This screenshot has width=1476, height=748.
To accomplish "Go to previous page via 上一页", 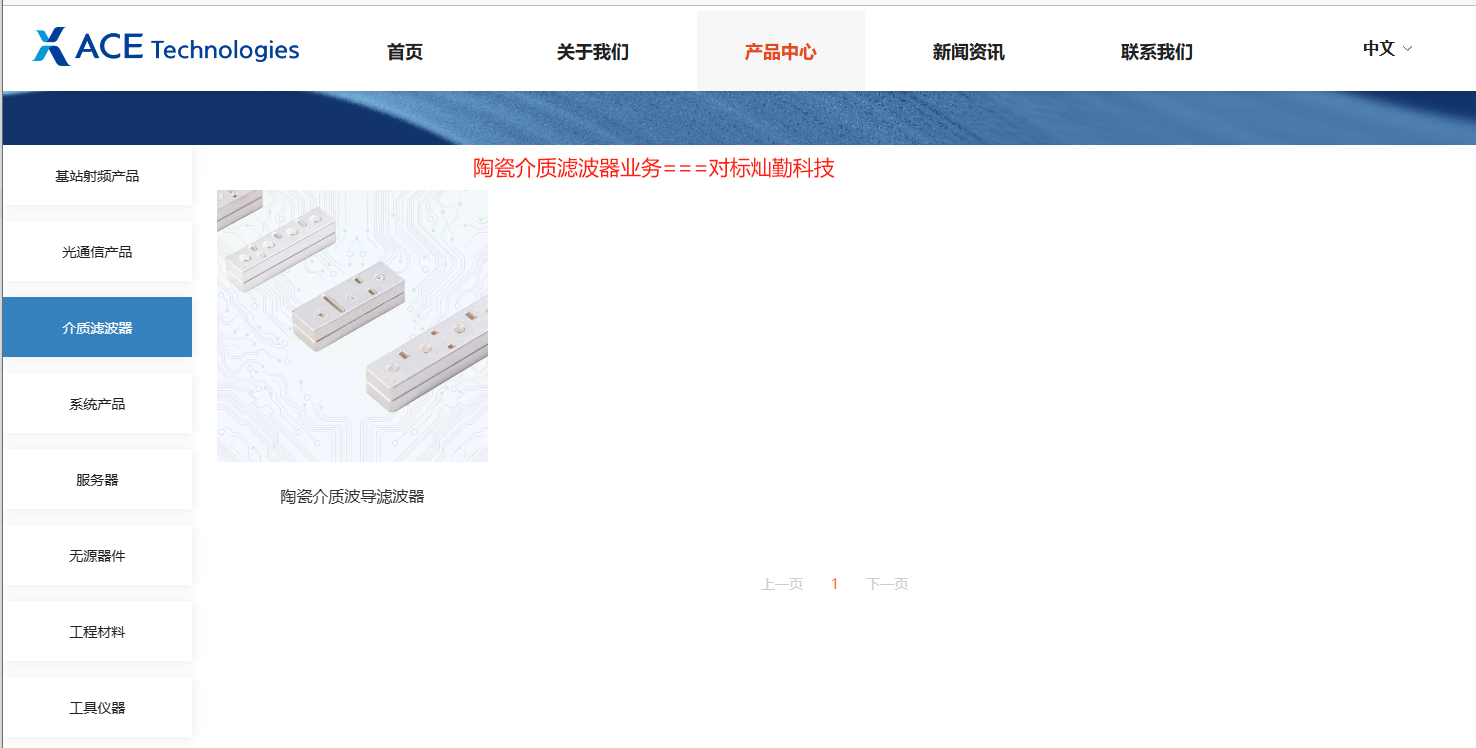I will coord(782,584).
